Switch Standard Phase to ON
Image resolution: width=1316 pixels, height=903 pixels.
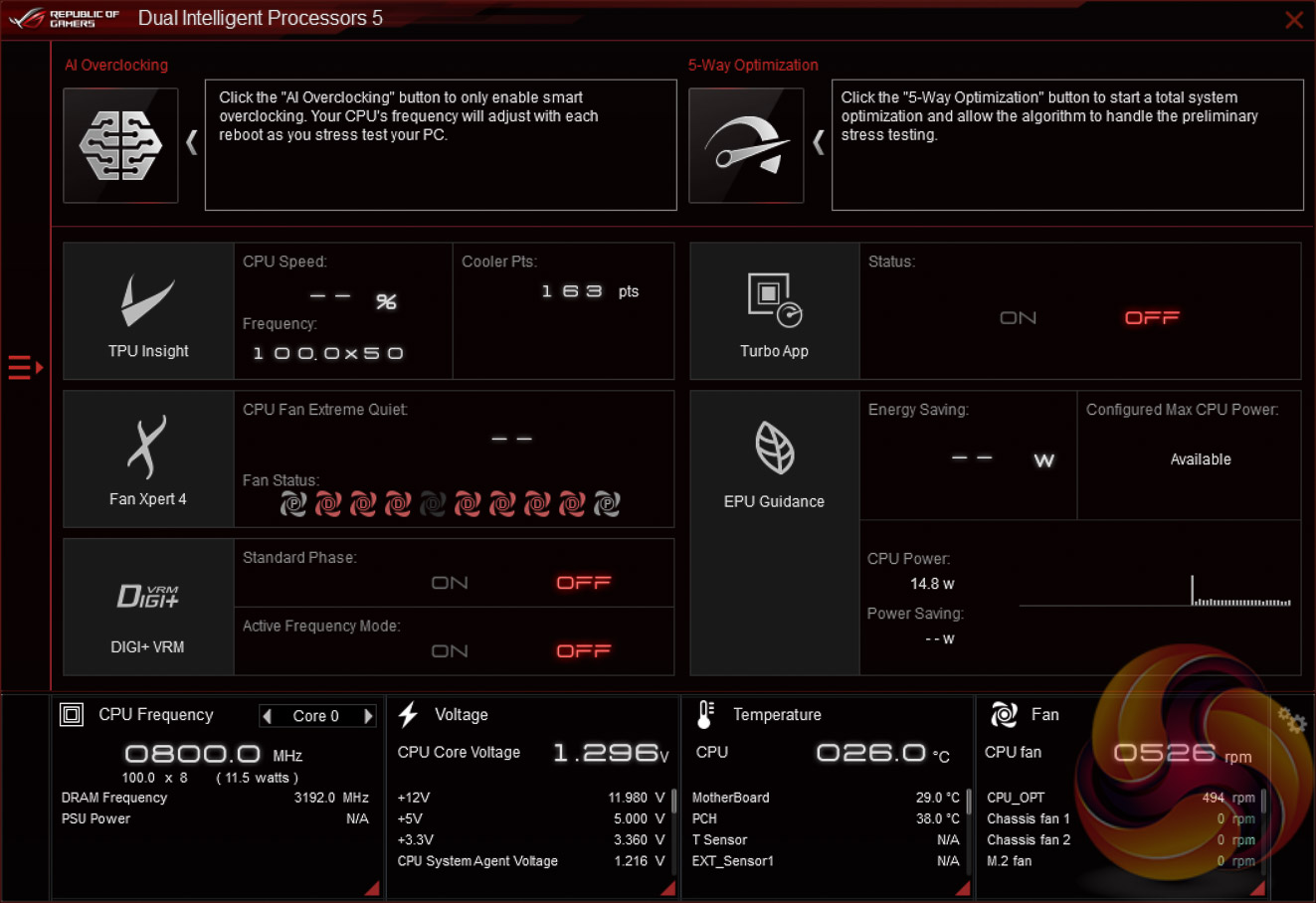coord(450,583)
